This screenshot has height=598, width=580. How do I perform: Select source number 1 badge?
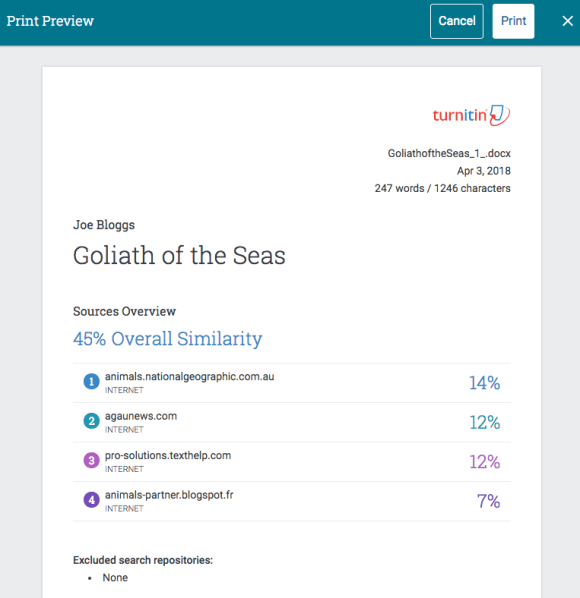pos(92,381)
